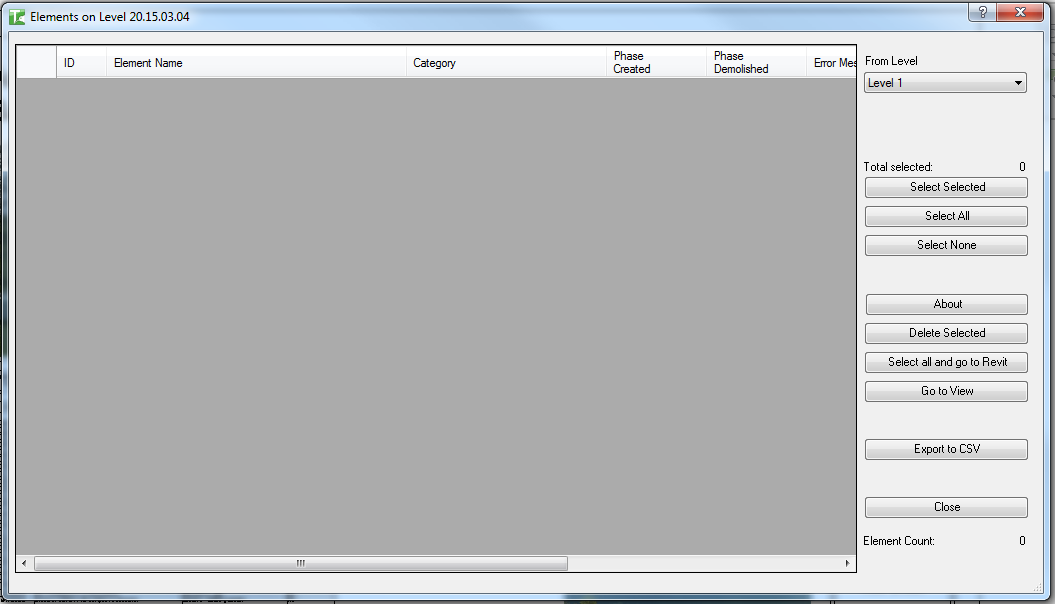Screen dimensions: 1055x604
Task: Open the From Level dropdown
Action: (945, 83)
